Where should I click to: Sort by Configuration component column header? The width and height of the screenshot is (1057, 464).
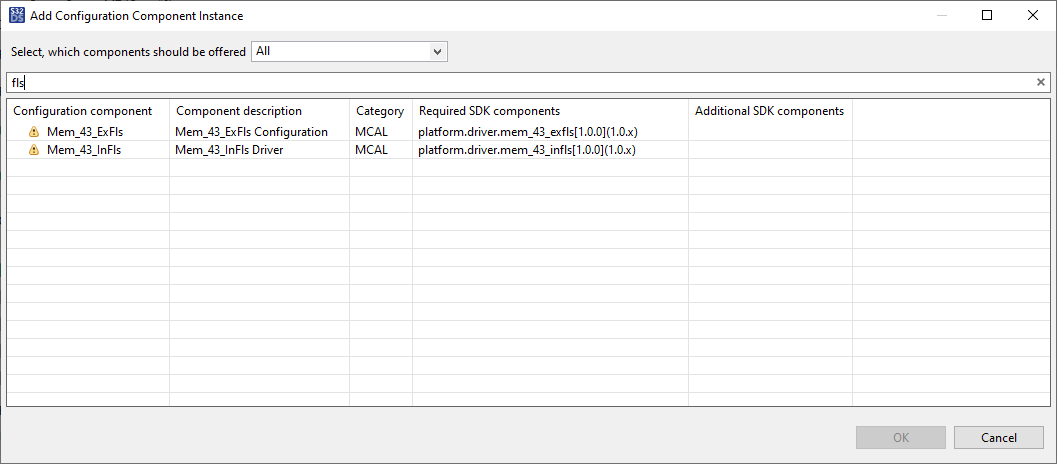tap(83, 111)
